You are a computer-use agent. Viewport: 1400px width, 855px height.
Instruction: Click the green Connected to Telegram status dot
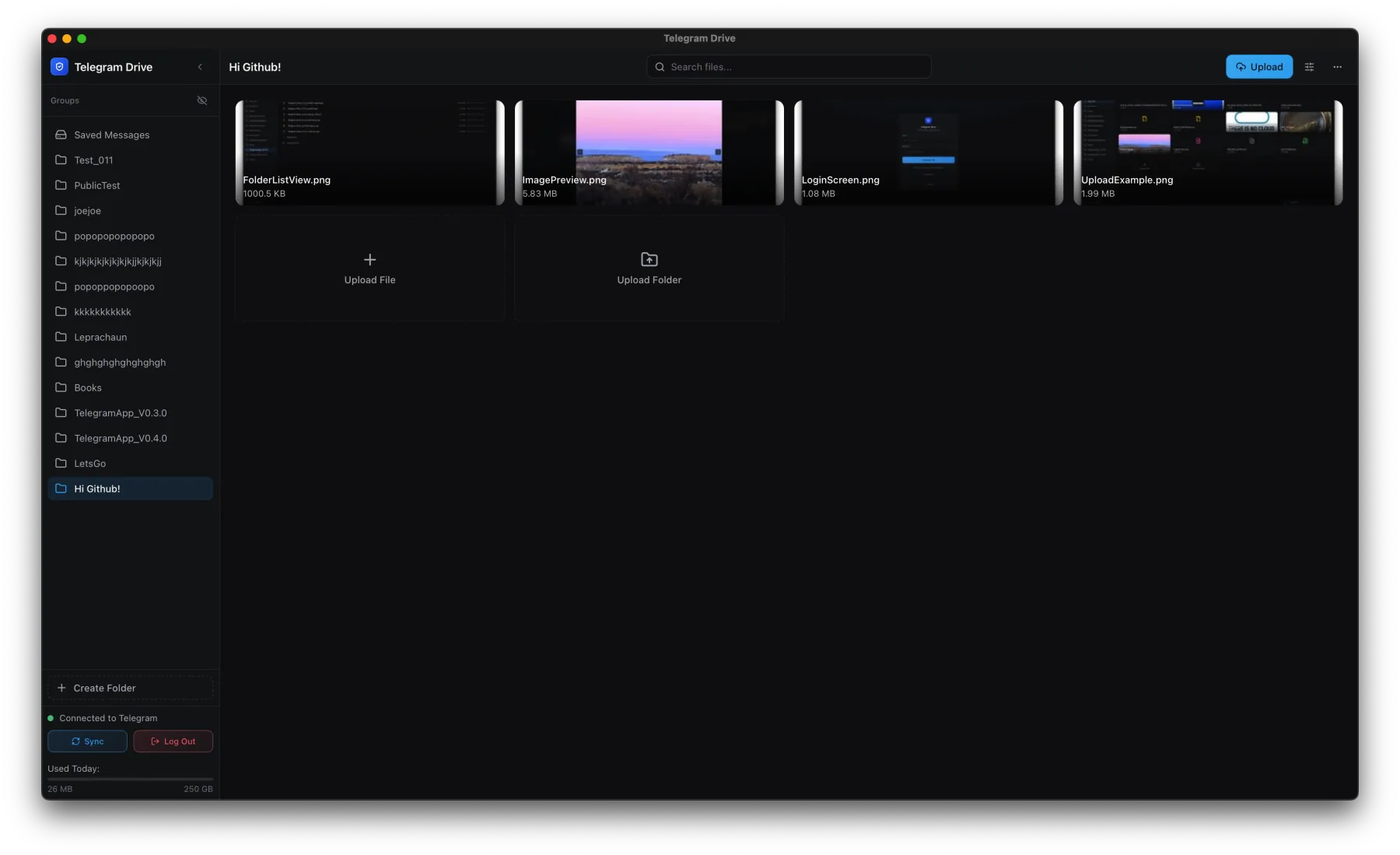pos(51,718)
